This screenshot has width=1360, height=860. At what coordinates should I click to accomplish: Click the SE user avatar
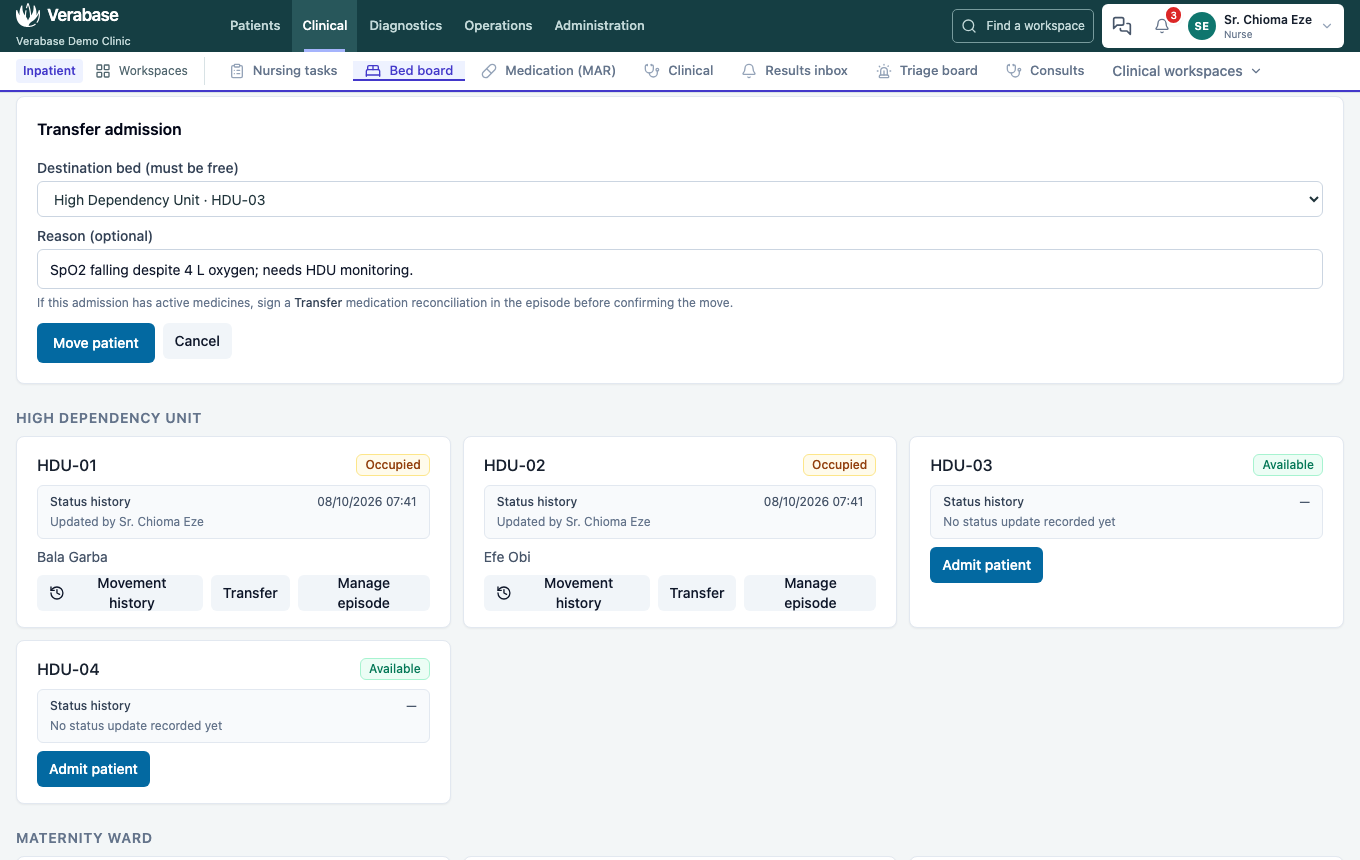(x=1202, y=26)
